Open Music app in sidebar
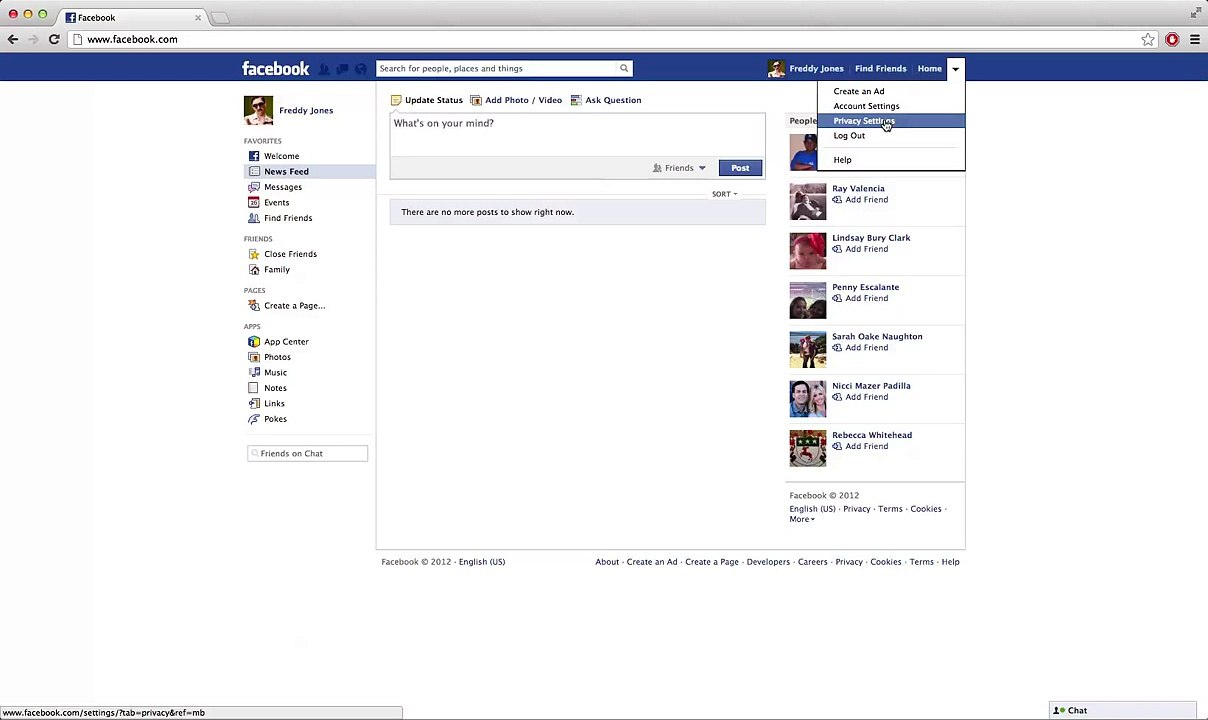Image resolution: width=1208 pixels, height=720 pixels. [x=275, y=373]
